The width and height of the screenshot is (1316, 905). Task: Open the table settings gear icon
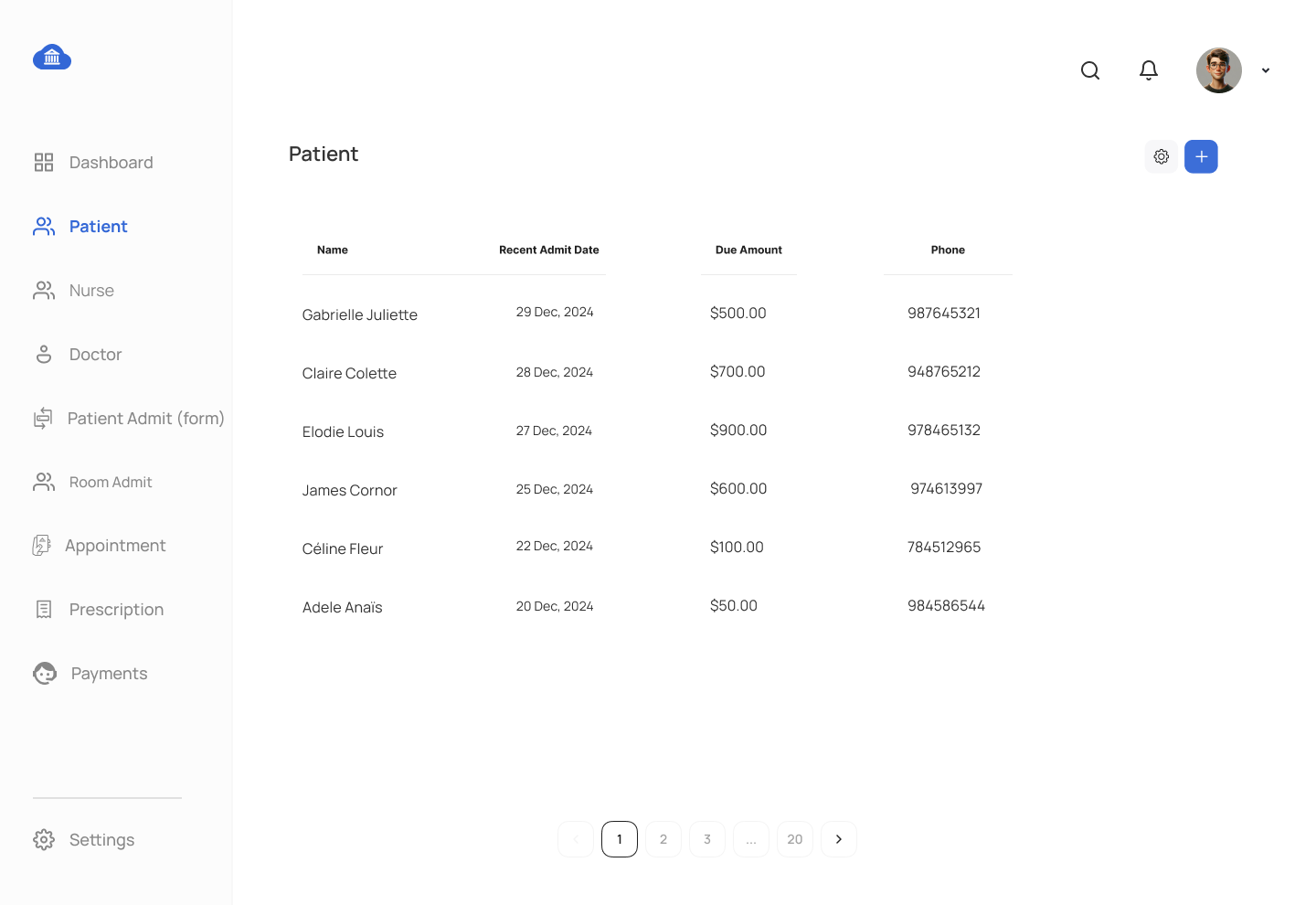(1162, 156)
